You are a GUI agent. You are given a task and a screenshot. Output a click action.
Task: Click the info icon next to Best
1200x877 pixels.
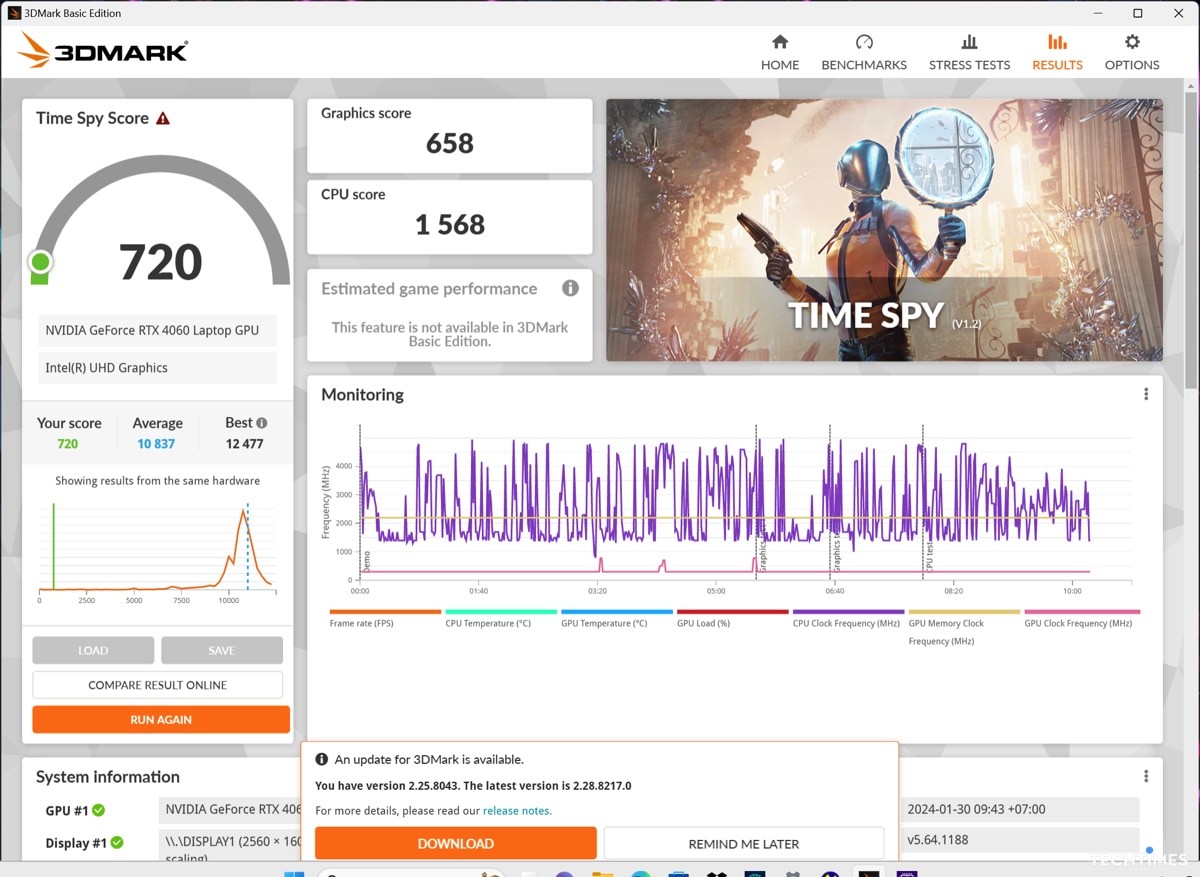261,423
